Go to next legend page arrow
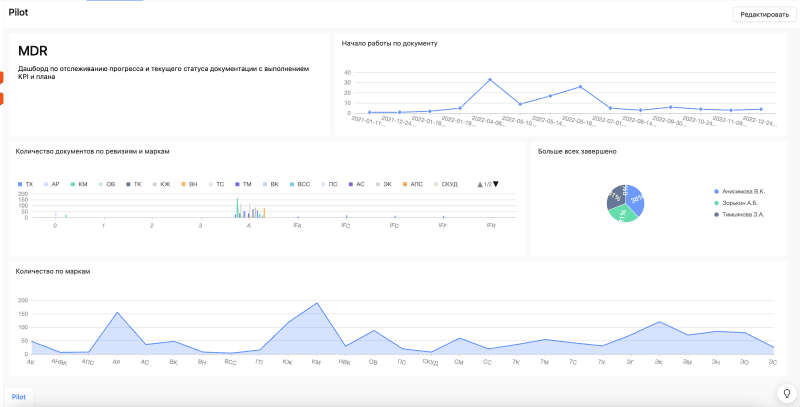800x407 pixels. click(495, 184)
